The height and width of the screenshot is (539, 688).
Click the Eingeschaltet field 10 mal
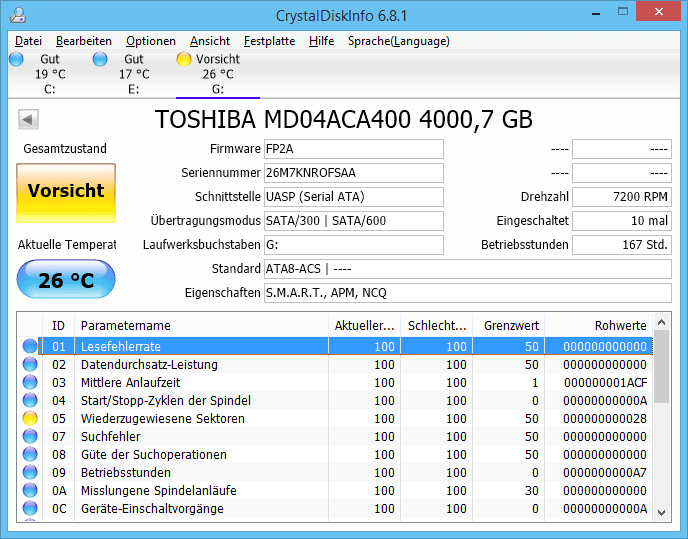tap(622, 221)
